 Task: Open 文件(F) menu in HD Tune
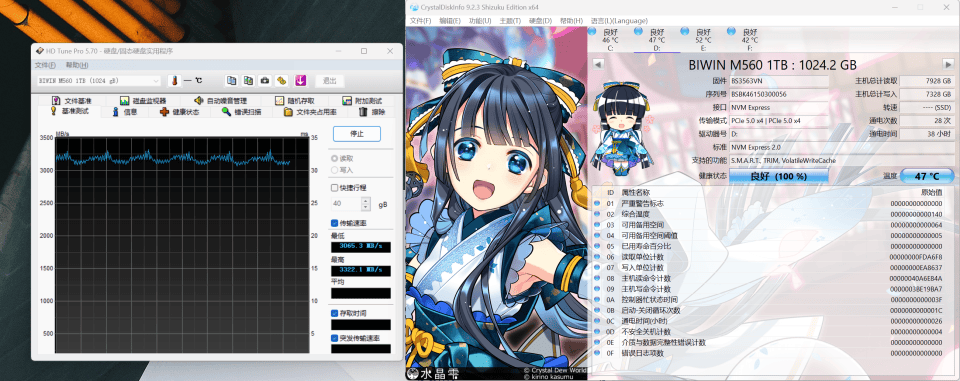45,65
